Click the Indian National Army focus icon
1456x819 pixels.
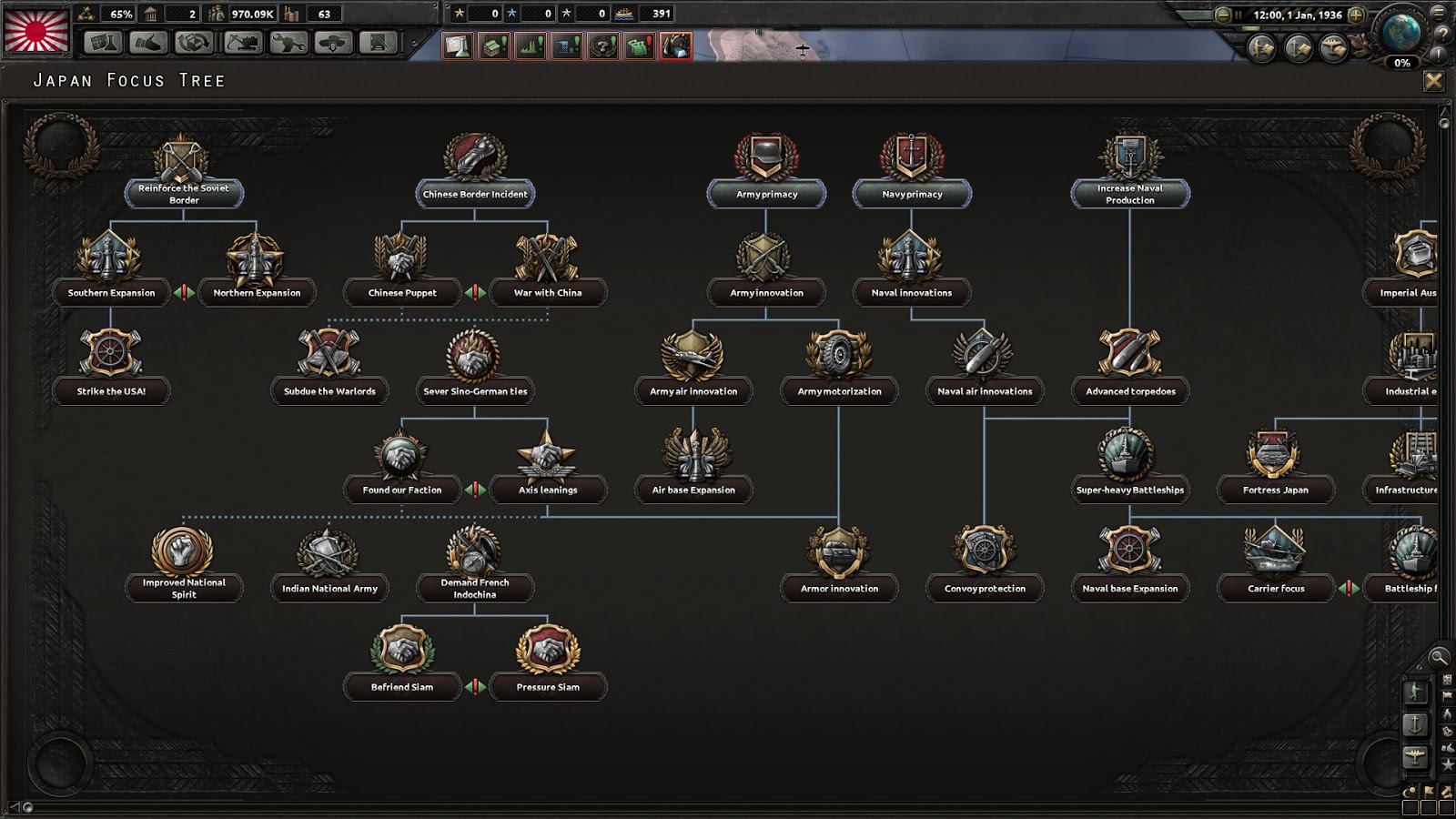click(329, 551)
